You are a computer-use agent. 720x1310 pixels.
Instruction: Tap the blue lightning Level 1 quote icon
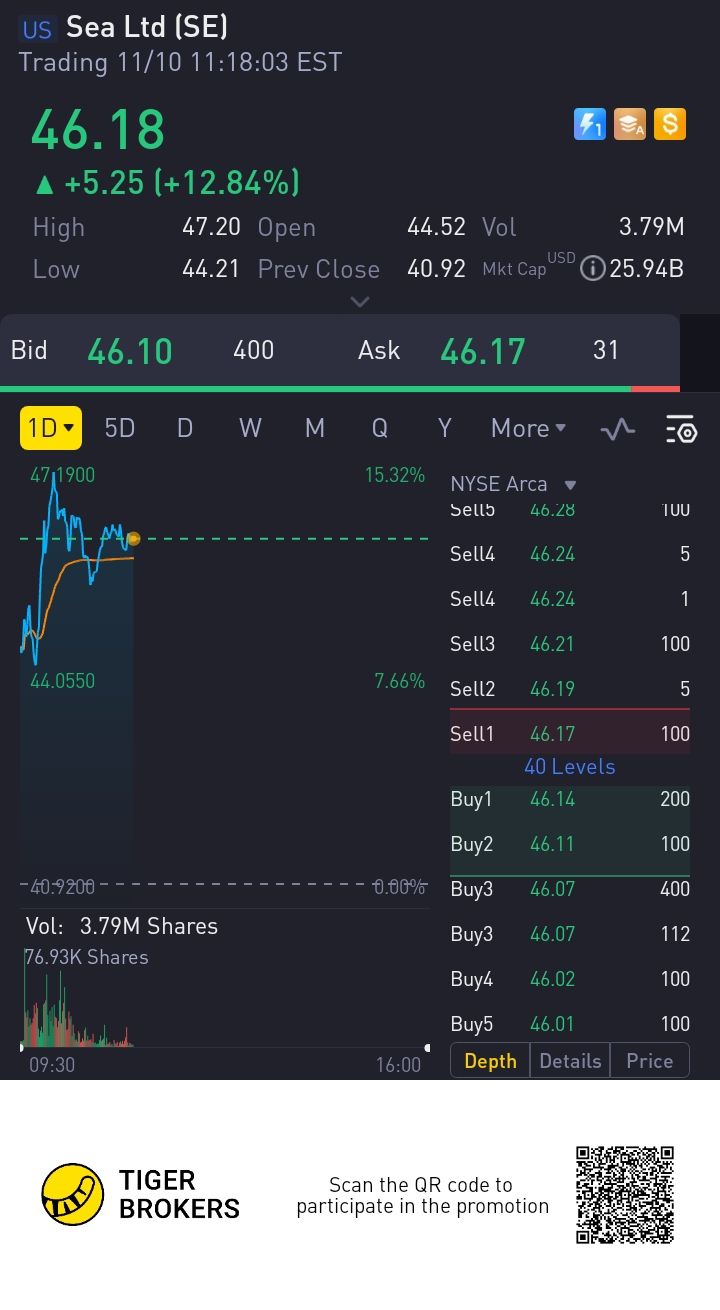point(590,124)
